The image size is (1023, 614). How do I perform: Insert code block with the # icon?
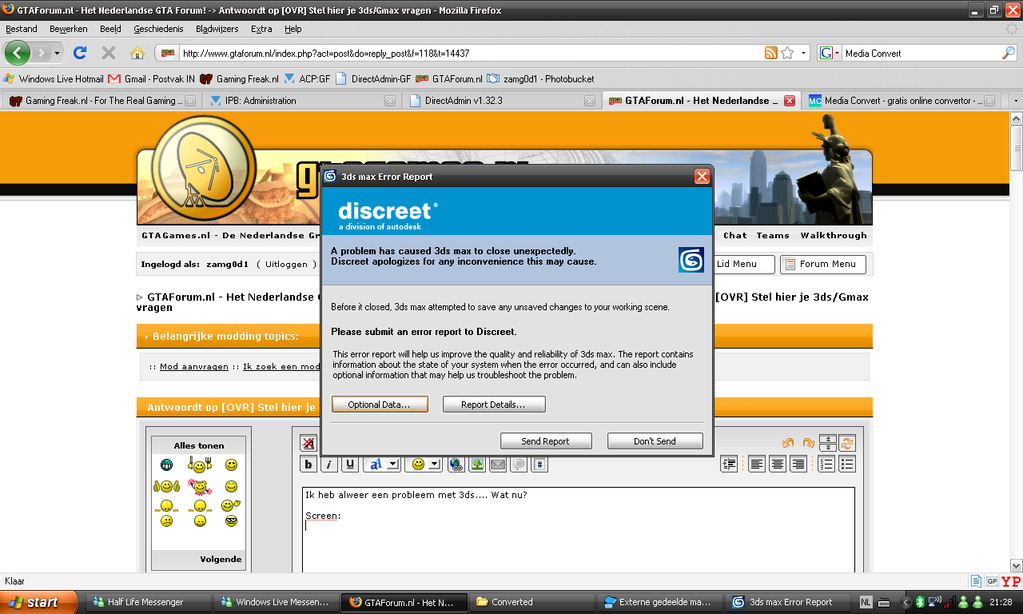540,464
